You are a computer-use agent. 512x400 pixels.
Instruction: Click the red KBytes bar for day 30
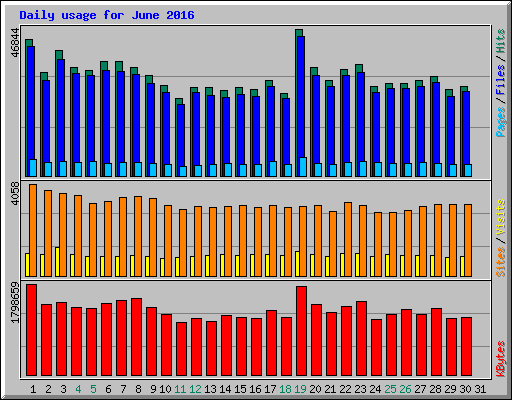(466, 347)
